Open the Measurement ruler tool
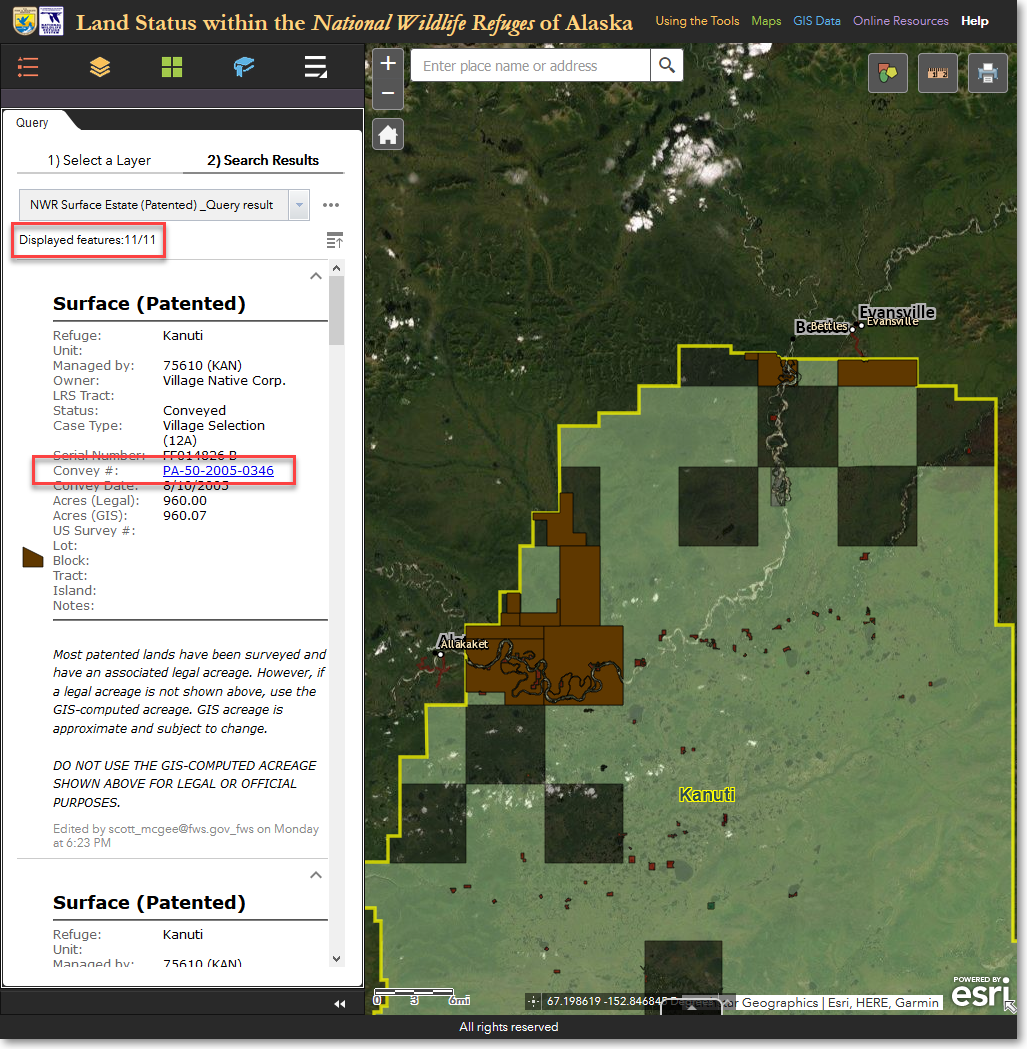 (937, 73)
